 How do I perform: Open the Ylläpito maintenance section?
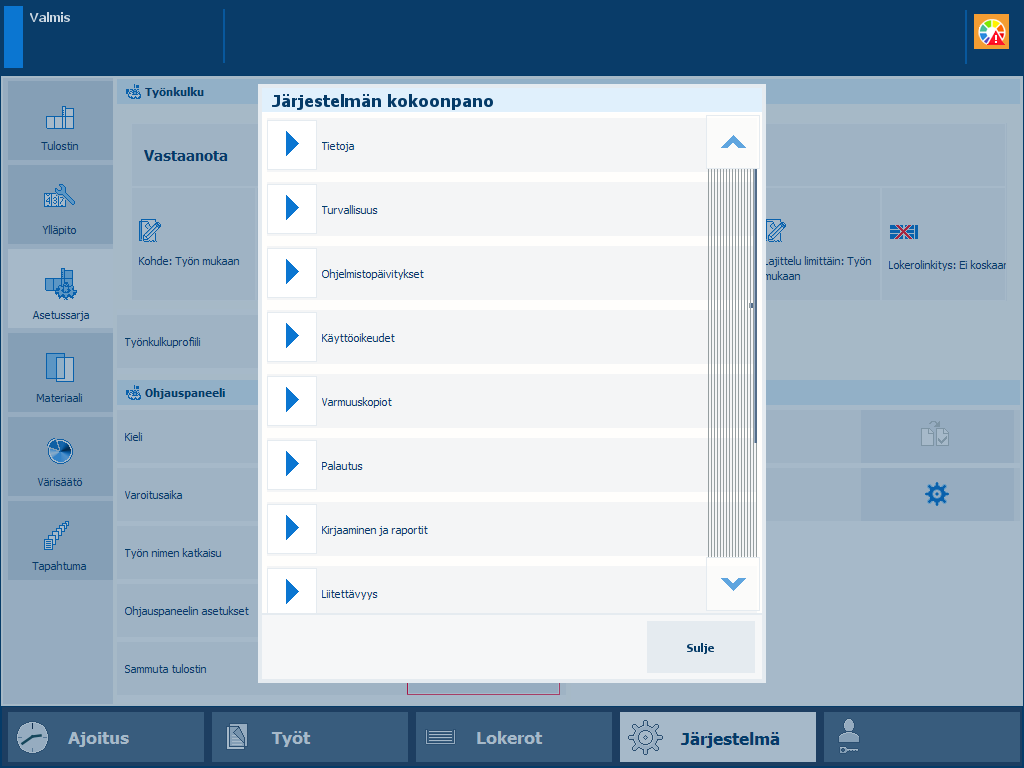pos(60,204)
